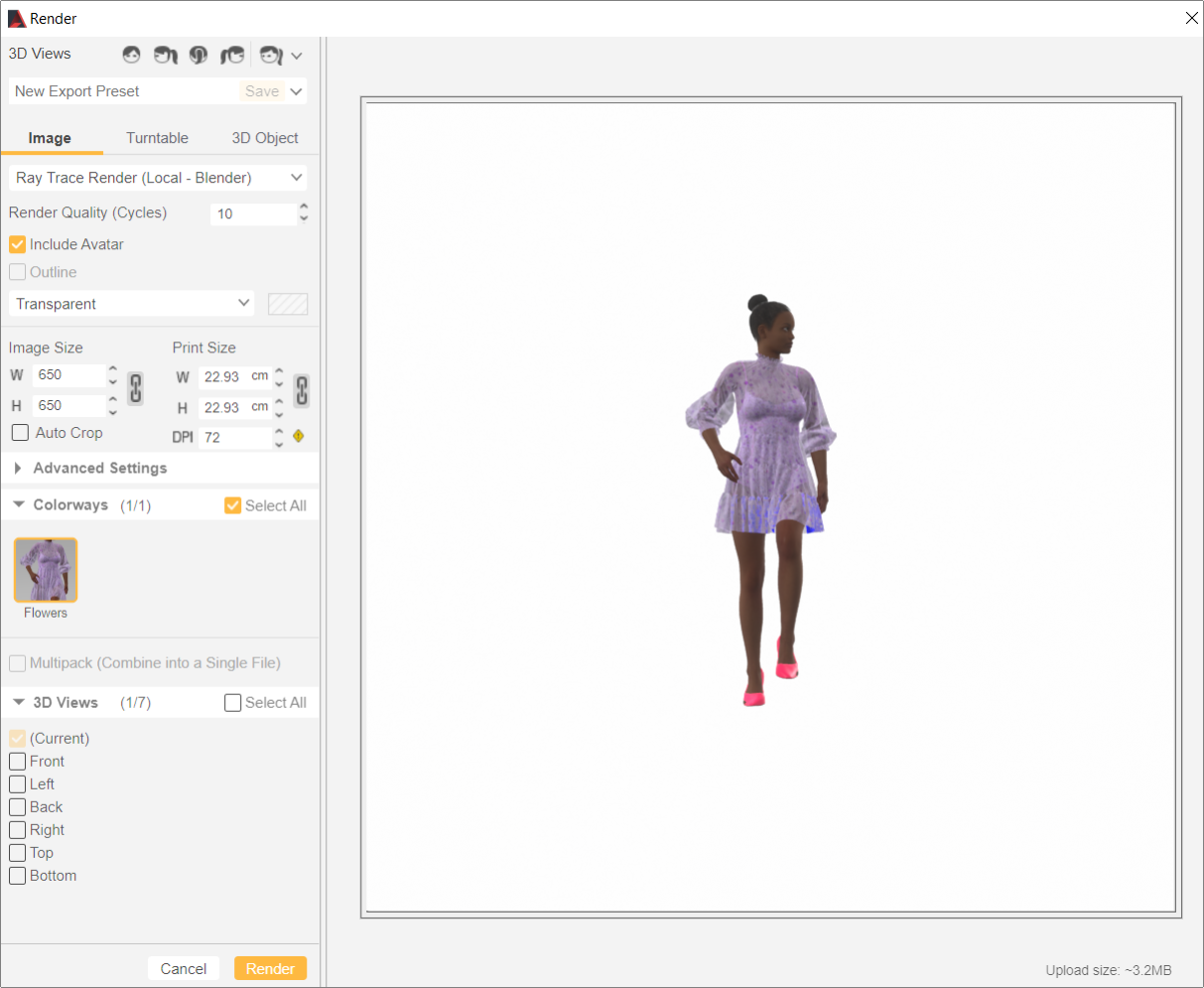This screenshot has width=1204, height=988.
Task: Collapse the 3D Views list section
Action: pos(18,702)
